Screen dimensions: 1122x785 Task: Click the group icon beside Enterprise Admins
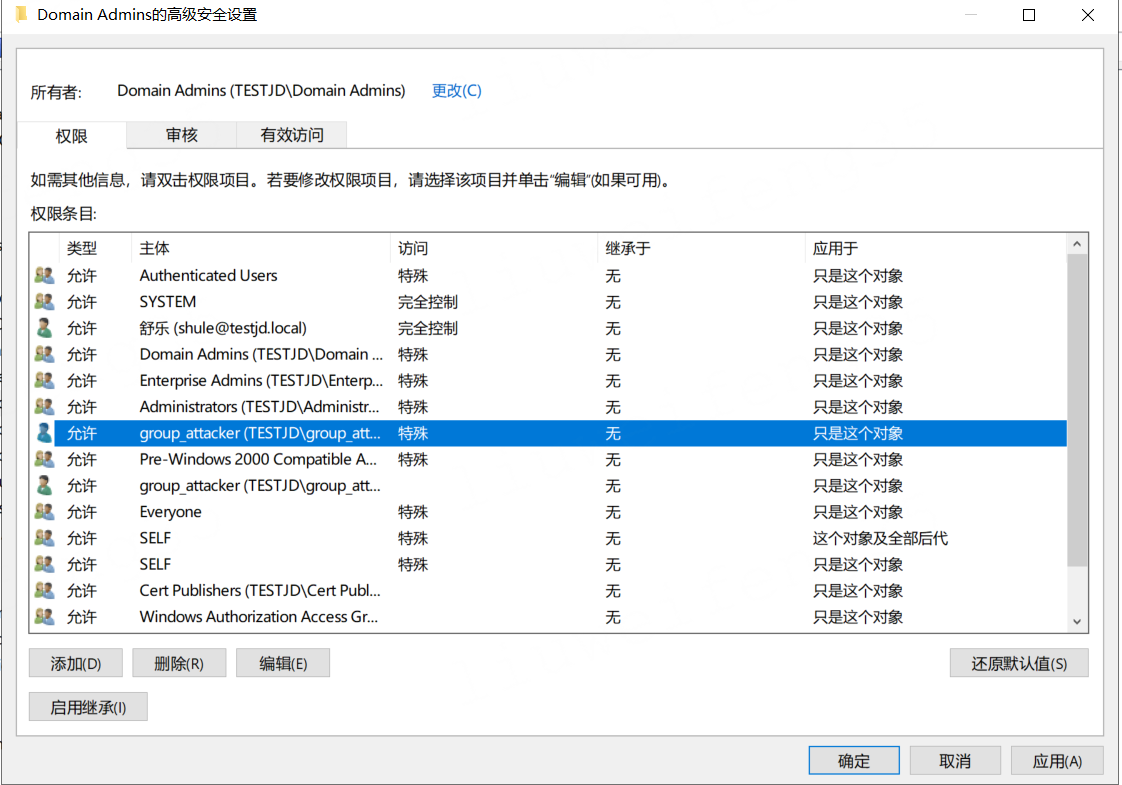point(44,381)
